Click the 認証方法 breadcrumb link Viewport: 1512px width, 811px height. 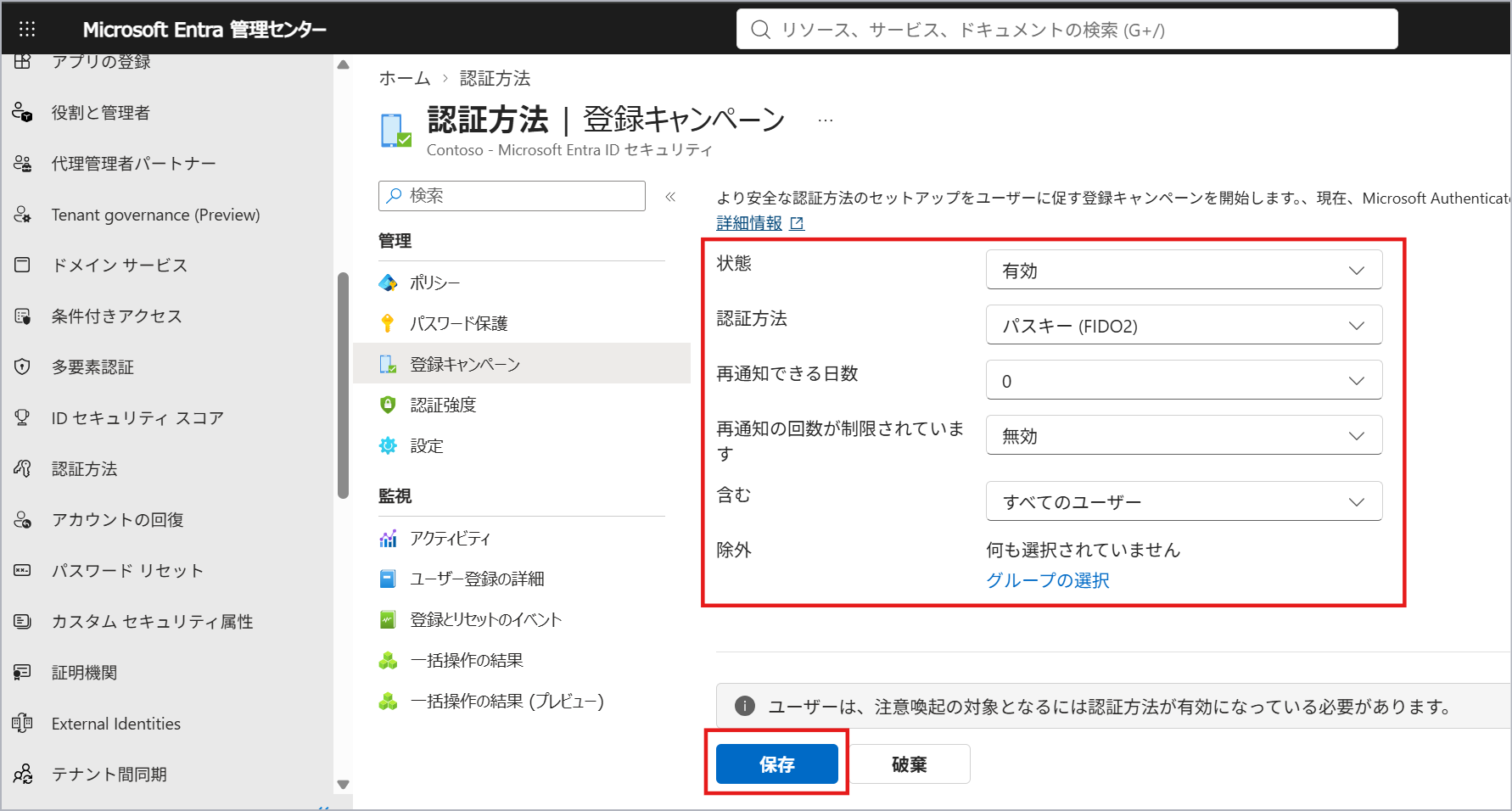point(495,78)
